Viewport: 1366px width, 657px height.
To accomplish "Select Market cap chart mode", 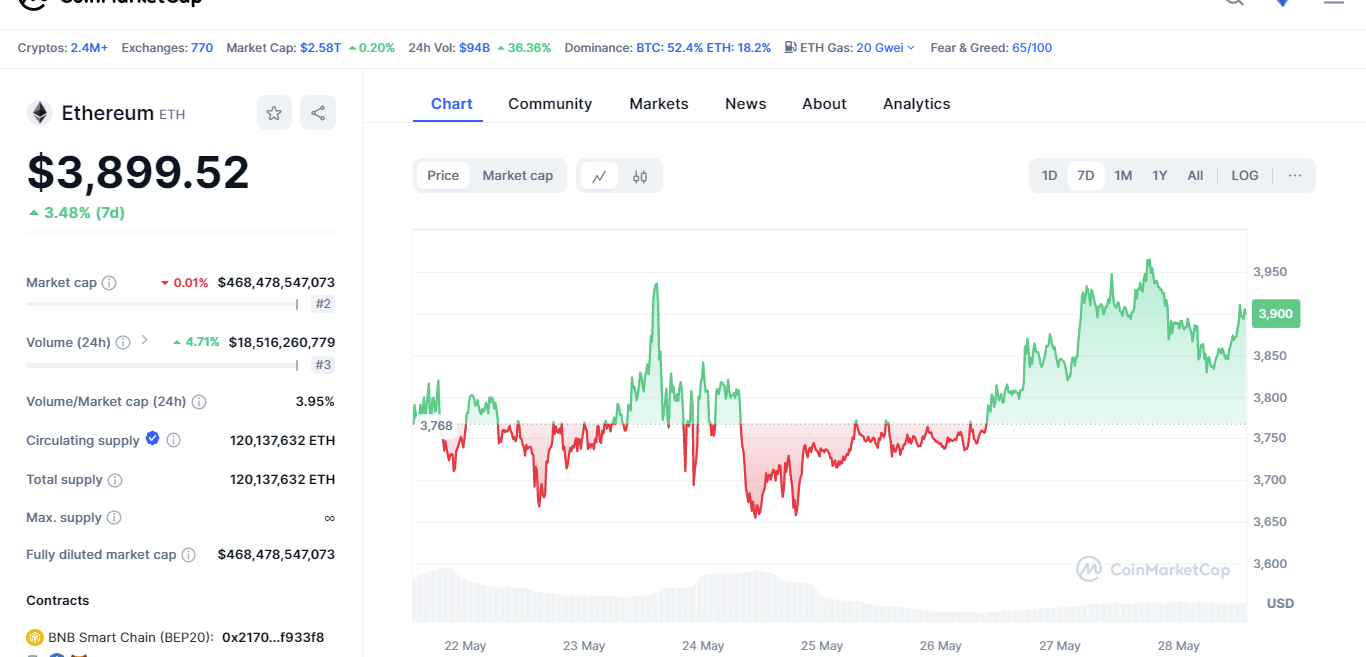I will [517, 176].
